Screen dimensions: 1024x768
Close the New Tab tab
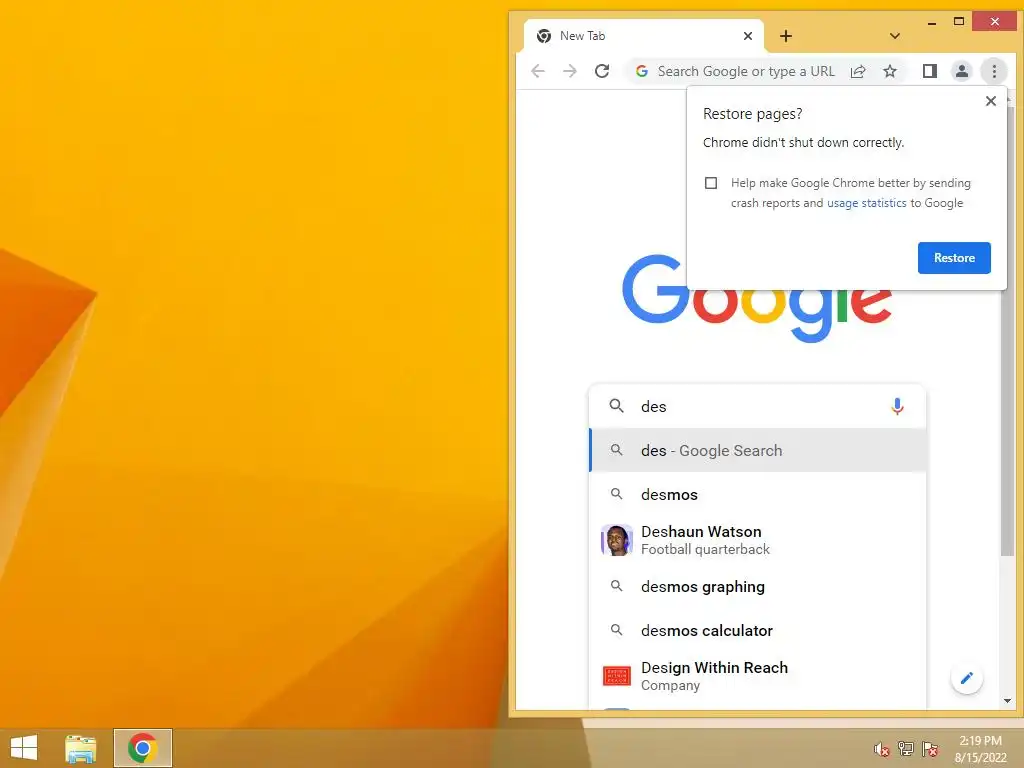(x=748, y=36)
